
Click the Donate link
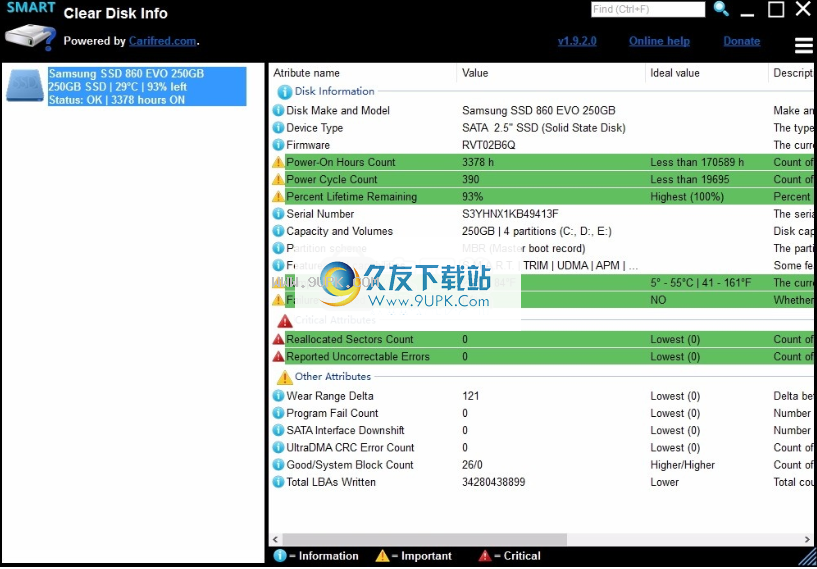click(x=741, y=41)
